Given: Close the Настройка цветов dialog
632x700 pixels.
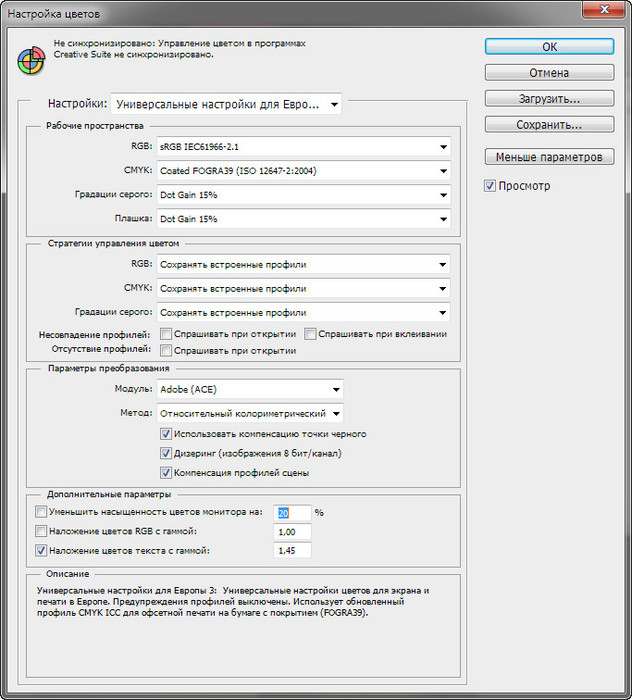Looking at the screenshot, I should click(x=604, y=9).
